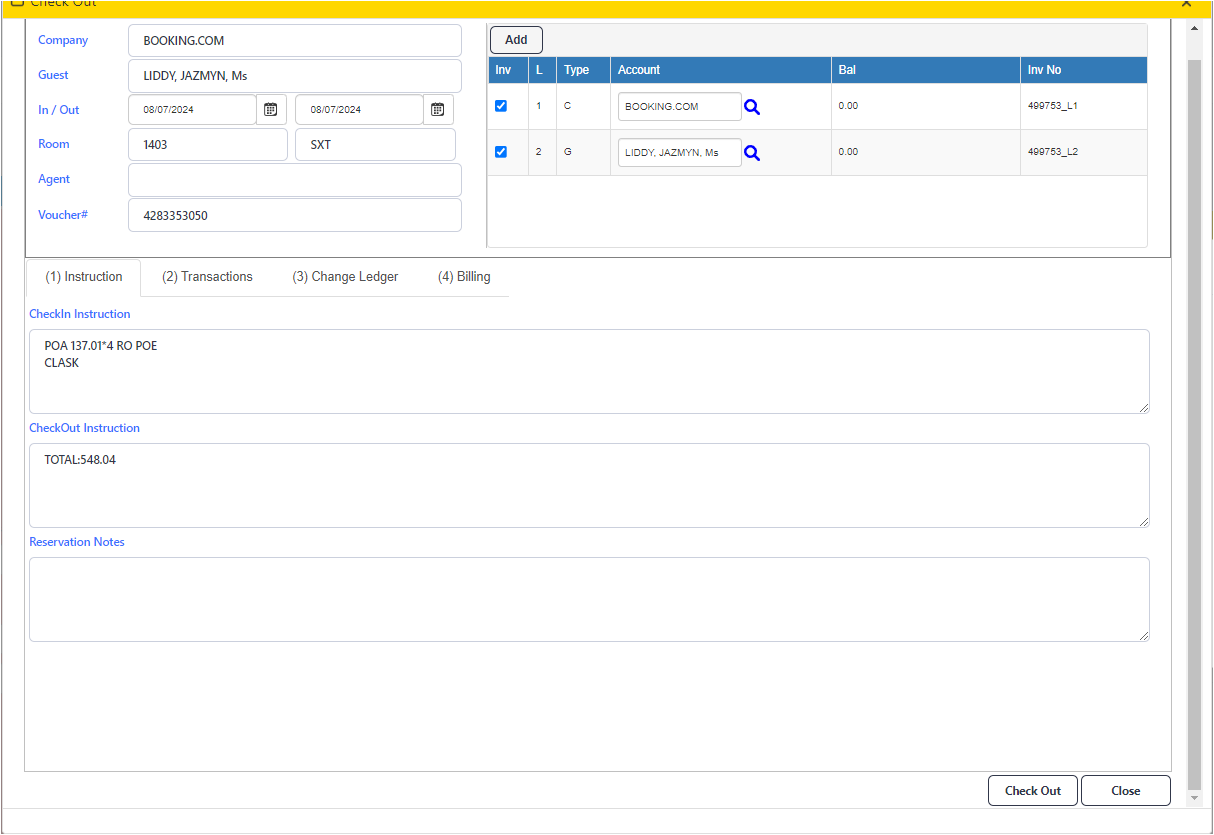Screen dimensions: 1214x835
Task: Click the Agent label
Action: tap(54, 179)
